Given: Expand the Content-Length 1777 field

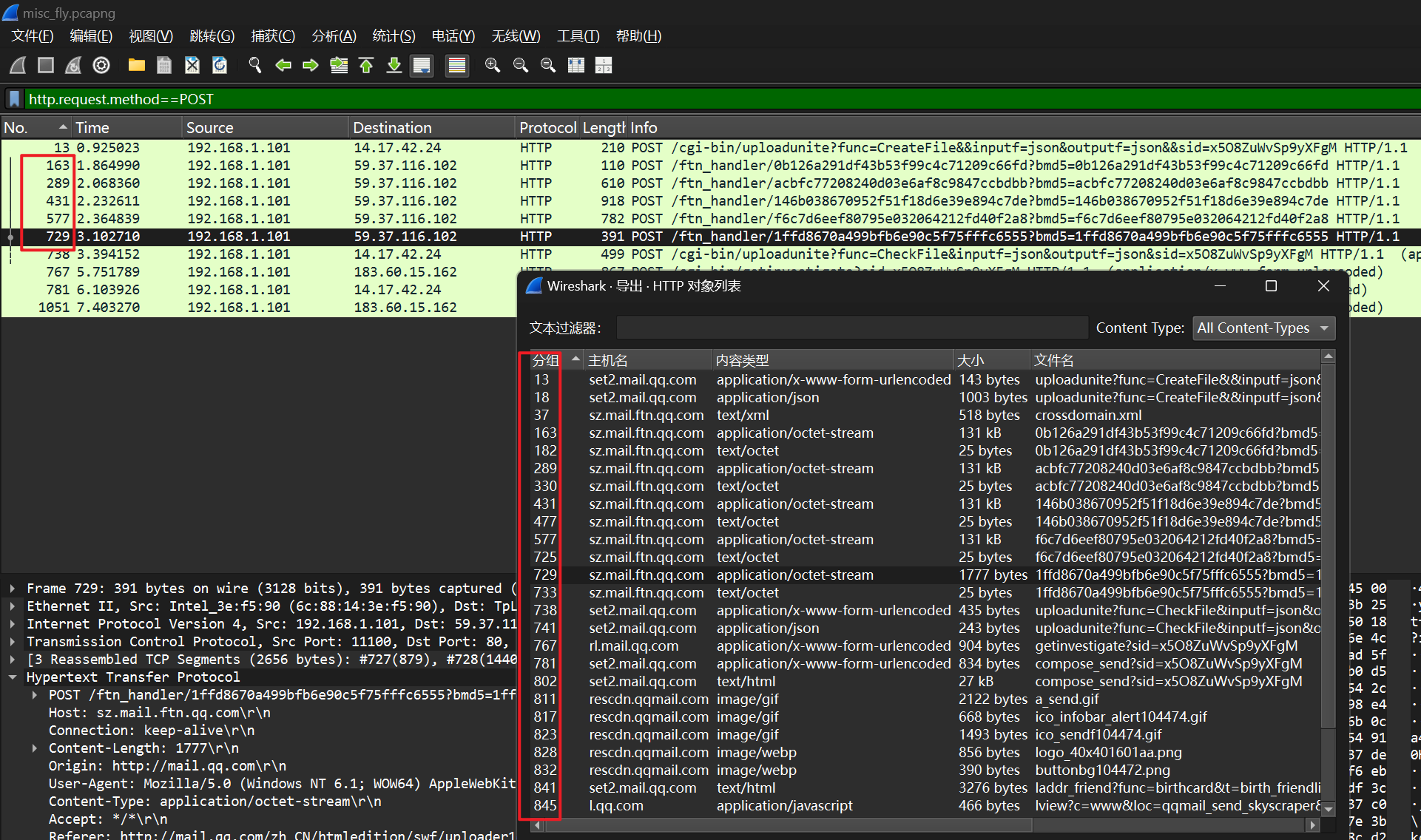Looking at the screenshot, I should pos(35,748).
